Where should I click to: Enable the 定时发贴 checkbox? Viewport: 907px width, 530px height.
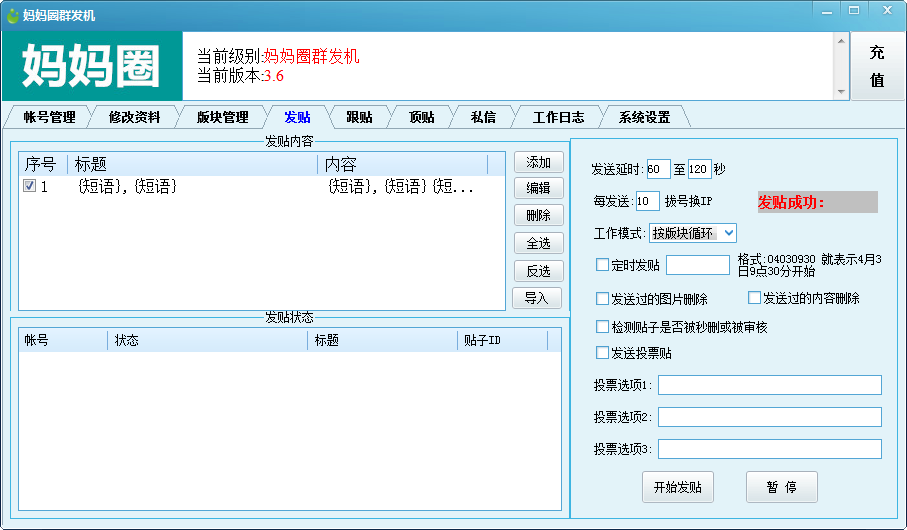point(602,265)
